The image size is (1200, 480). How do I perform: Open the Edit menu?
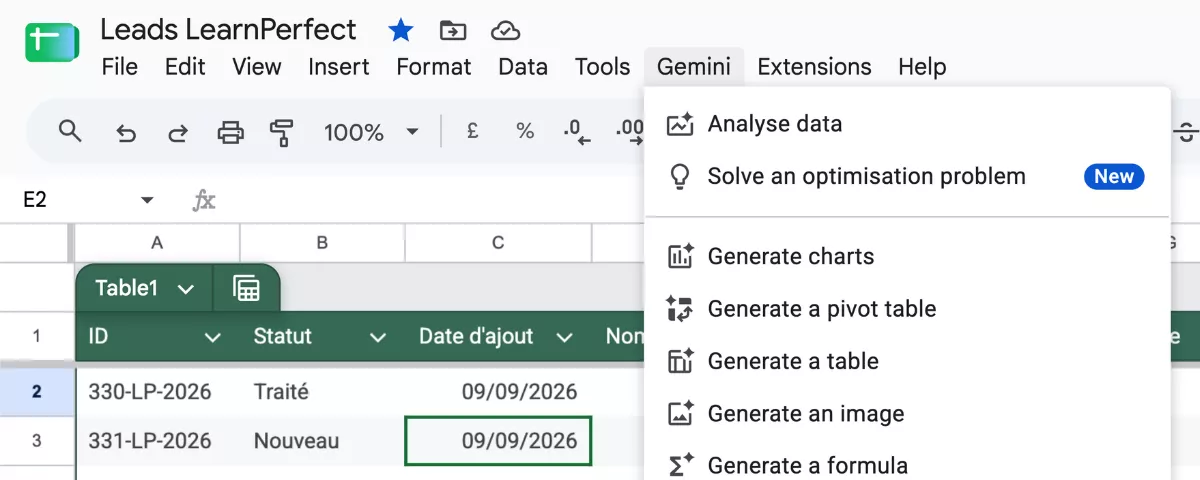pyautogui.click(x=185, y=67)
